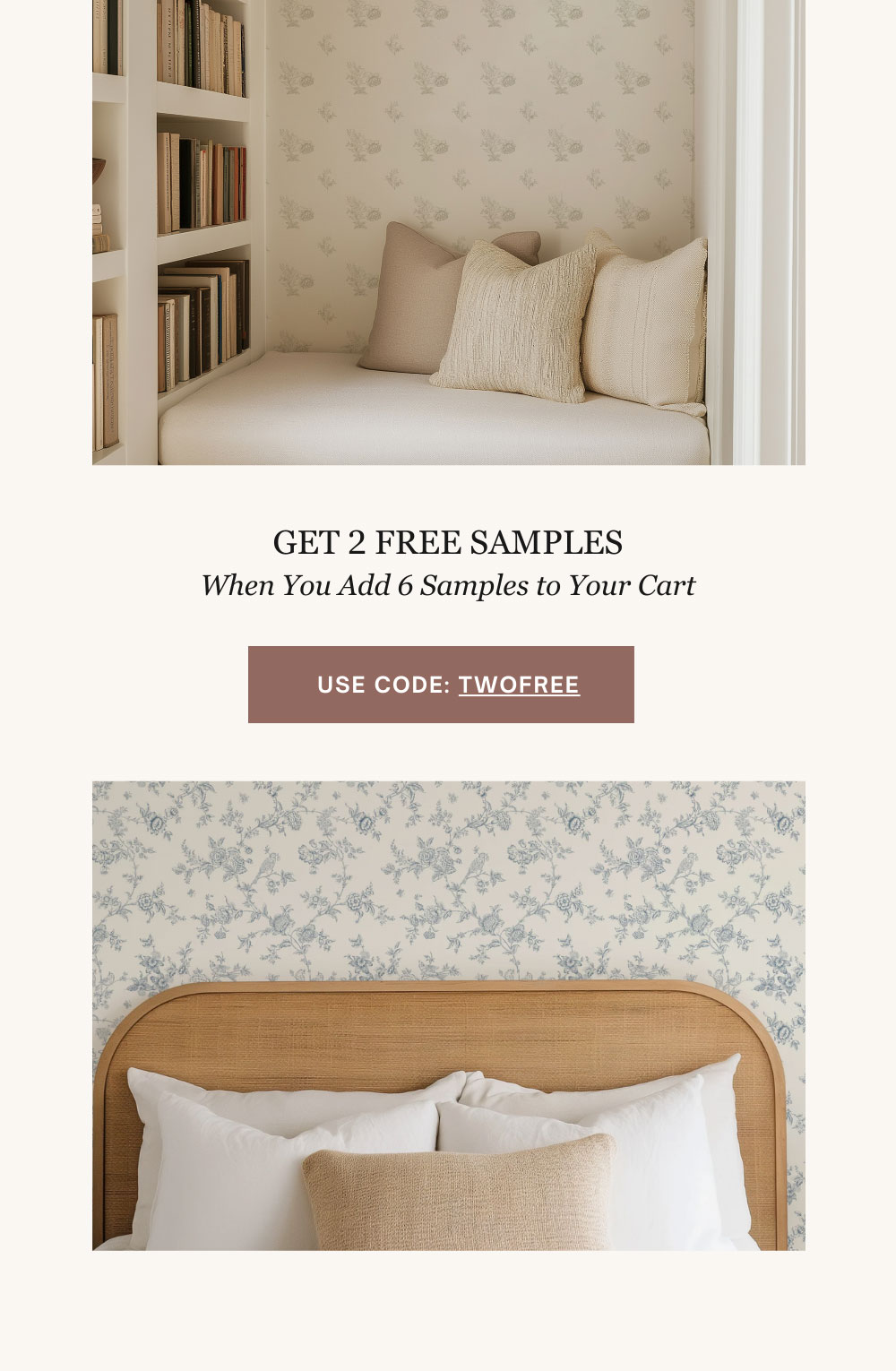Click the crinkled cream center pillow in the nook
The height and width of the screenshot is (1371, 896).
(x=513, y=321)
